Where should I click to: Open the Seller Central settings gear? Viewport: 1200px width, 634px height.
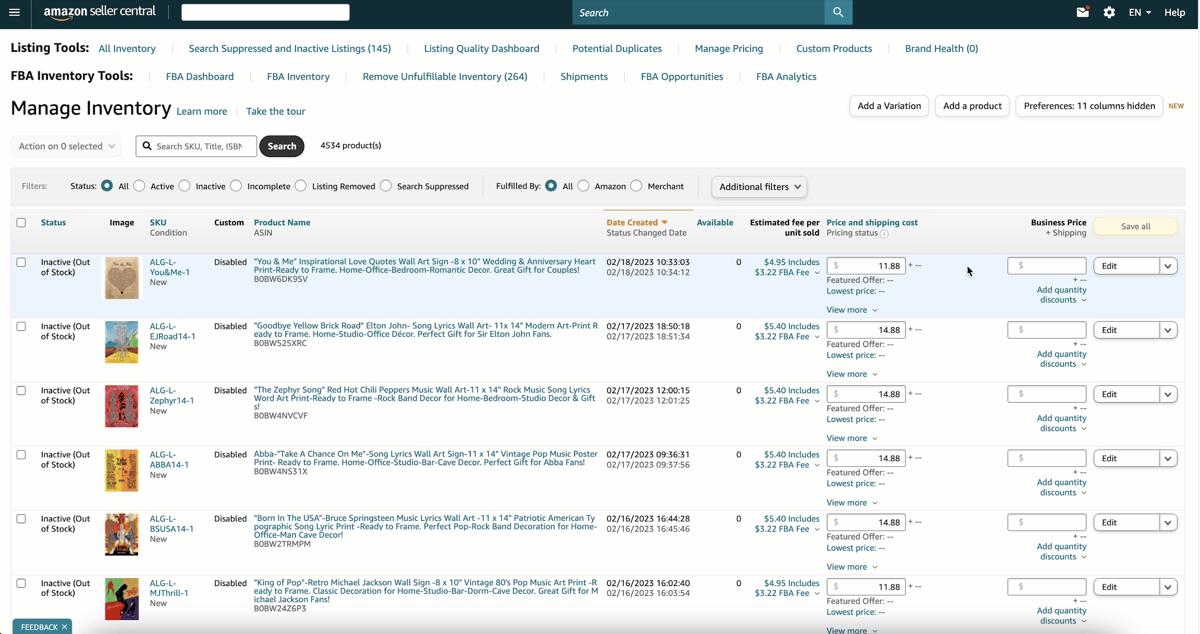[1108, 12]
